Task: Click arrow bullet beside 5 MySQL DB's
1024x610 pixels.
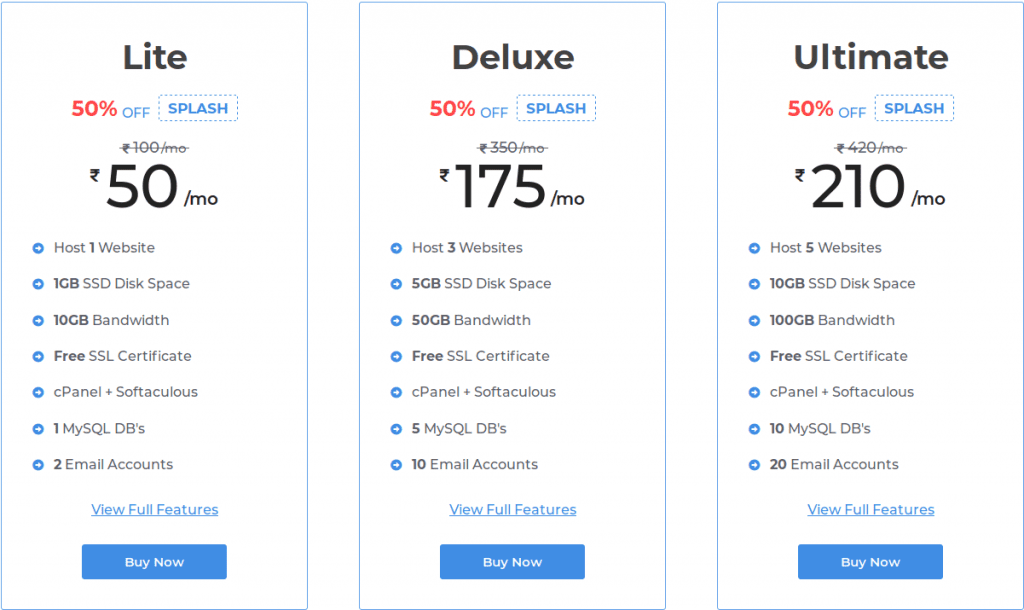Action: (x=396, y=429)
